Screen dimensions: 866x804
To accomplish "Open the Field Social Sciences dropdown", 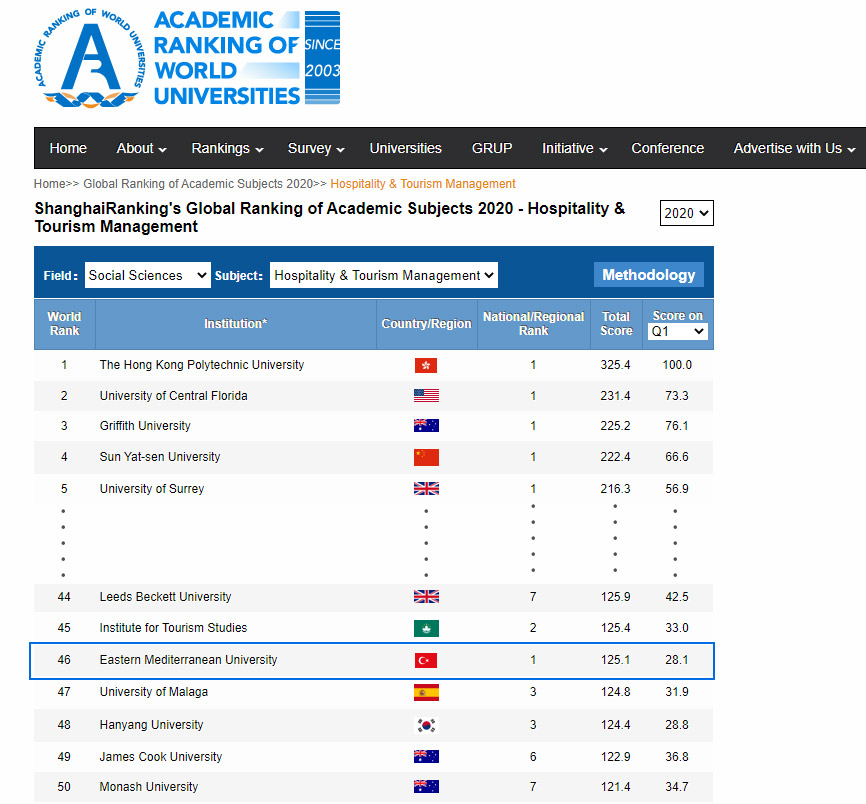I will [x=147, y=275].
